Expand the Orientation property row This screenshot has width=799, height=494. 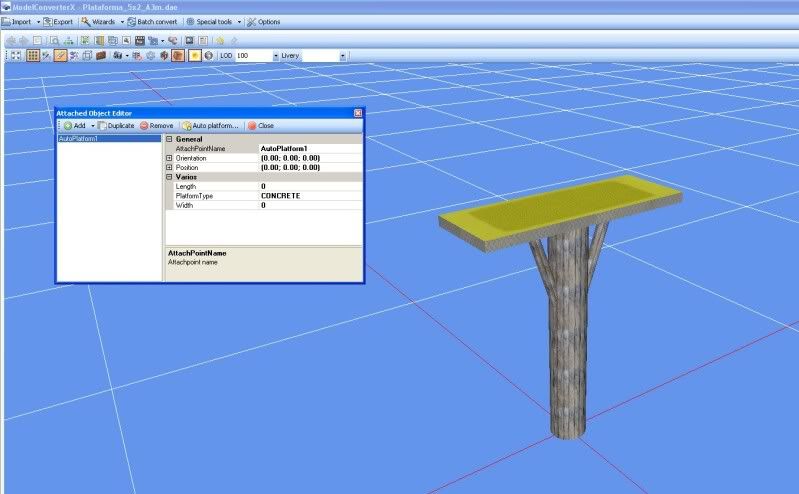pos(169,158)
